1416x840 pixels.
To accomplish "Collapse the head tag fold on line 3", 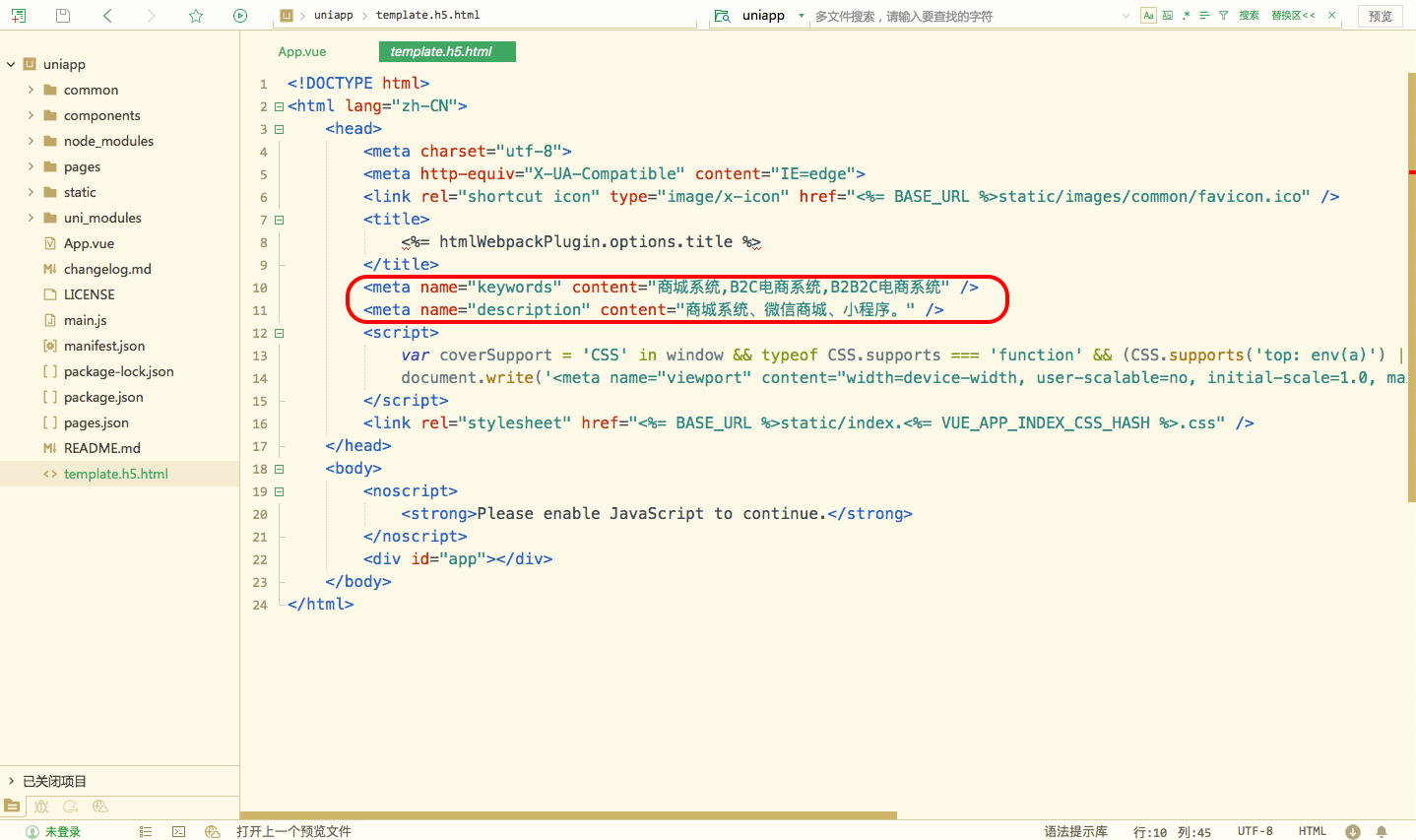I will pos(279,129).
